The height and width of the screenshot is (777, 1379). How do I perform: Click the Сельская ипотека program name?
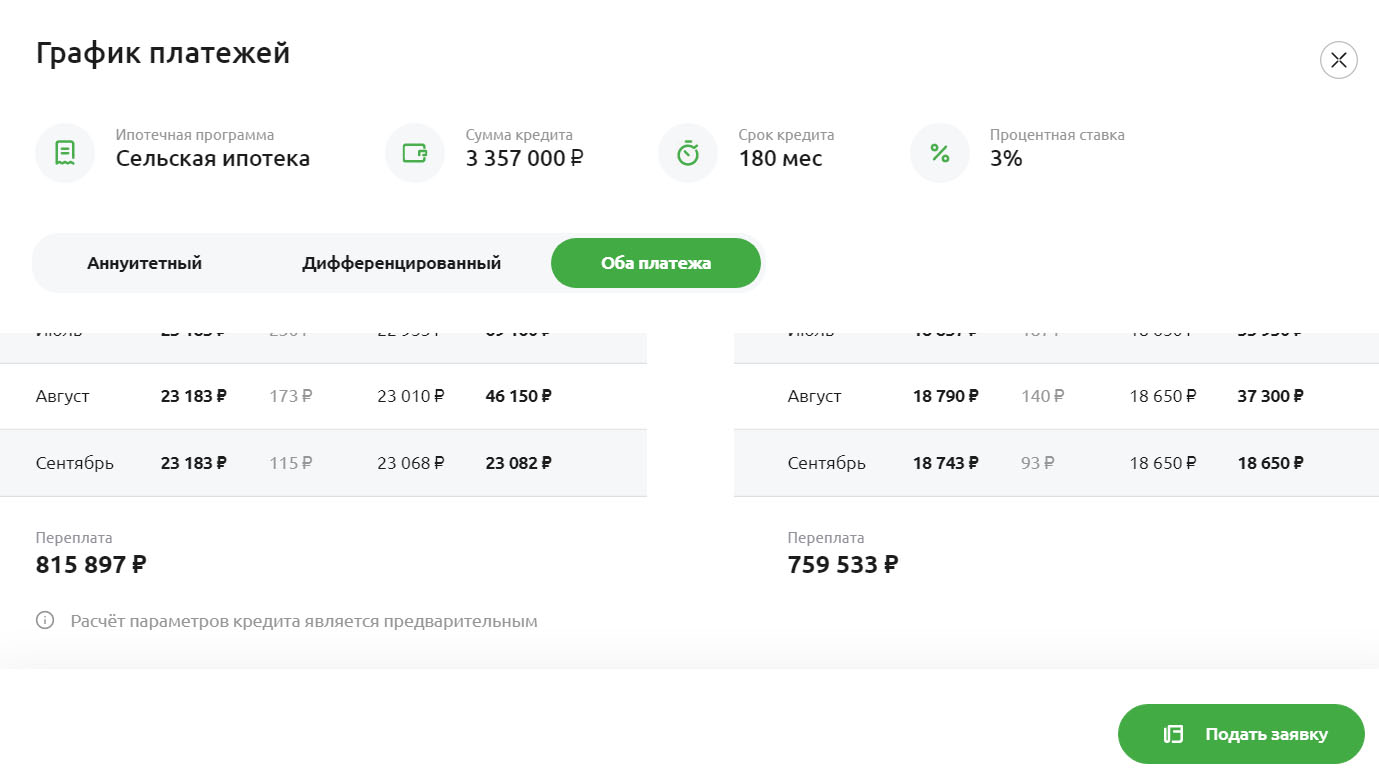point(213,158)
